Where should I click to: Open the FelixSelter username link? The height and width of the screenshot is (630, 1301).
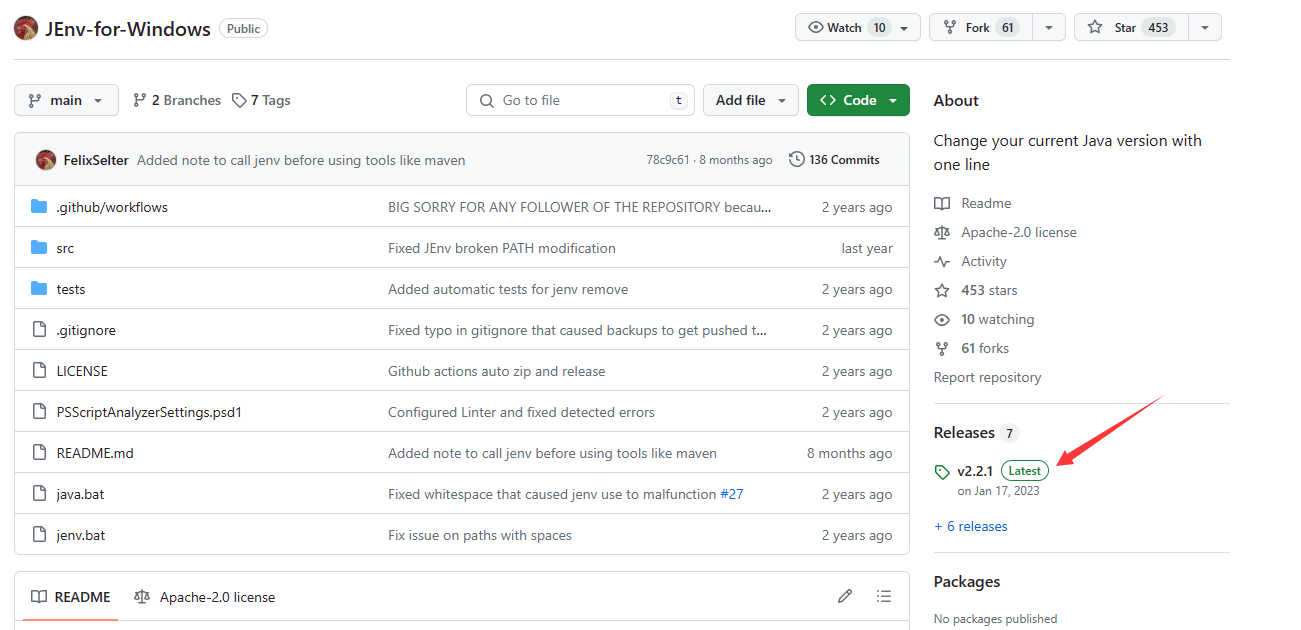coord(96,160)
